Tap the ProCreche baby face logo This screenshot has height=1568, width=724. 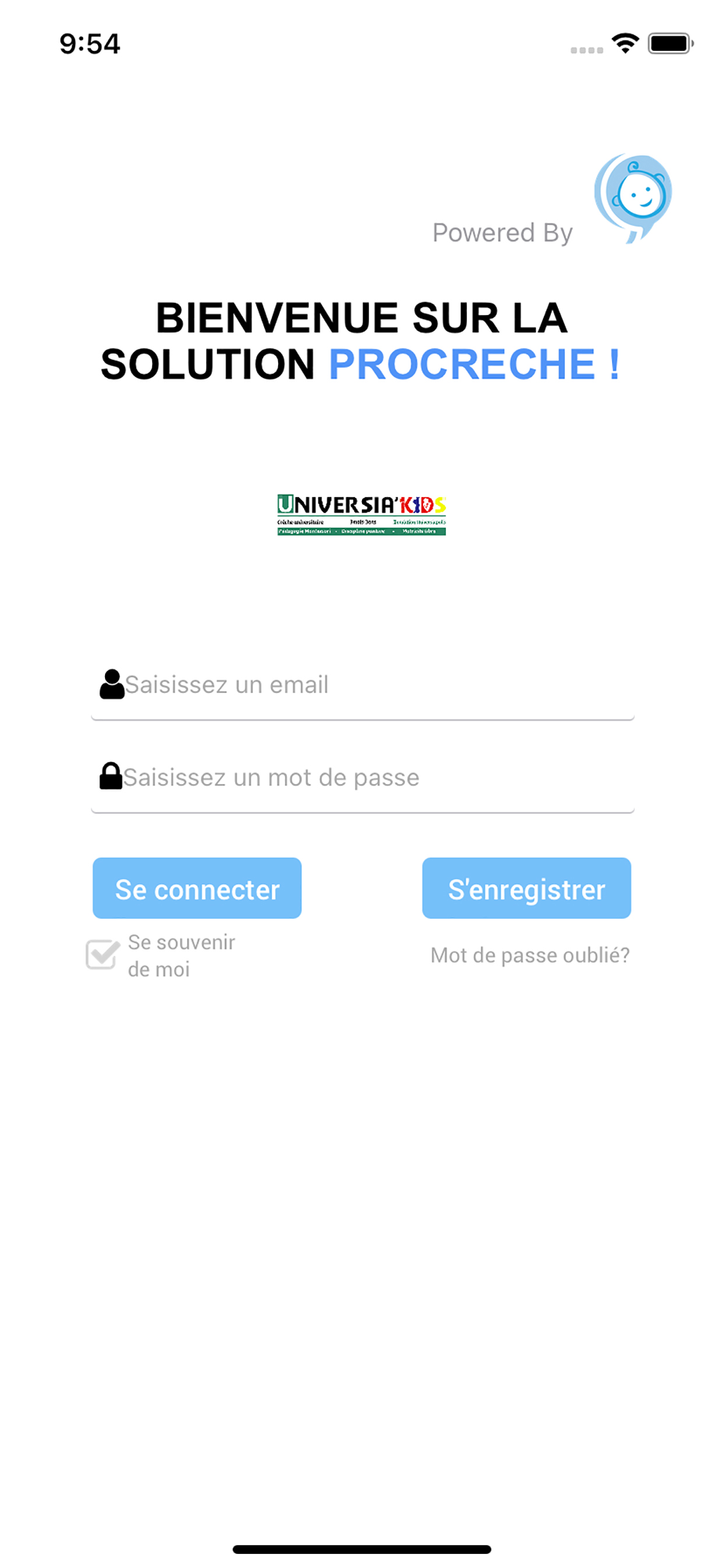pyautogui.click(x=633, y=198)
